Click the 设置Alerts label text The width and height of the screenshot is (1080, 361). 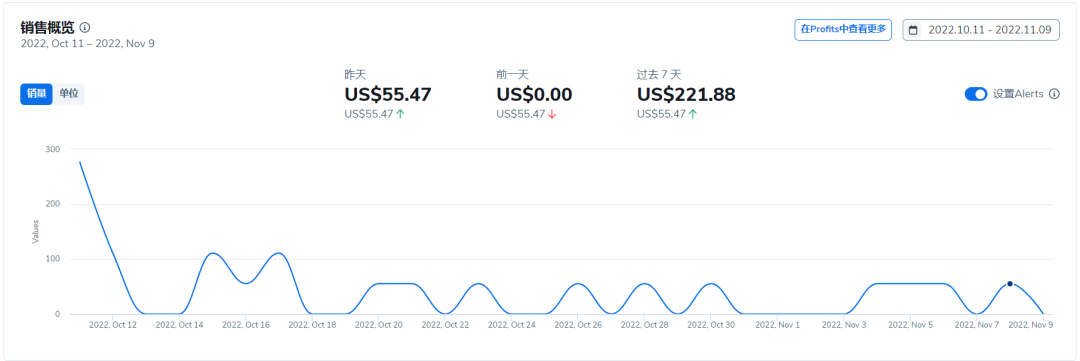pos(1018,94)
